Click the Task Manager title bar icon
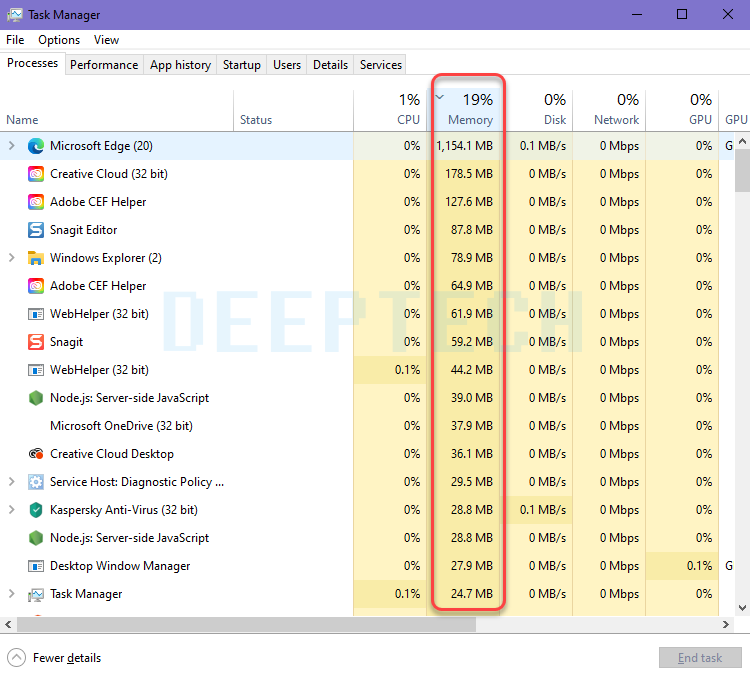 [15, 15]
